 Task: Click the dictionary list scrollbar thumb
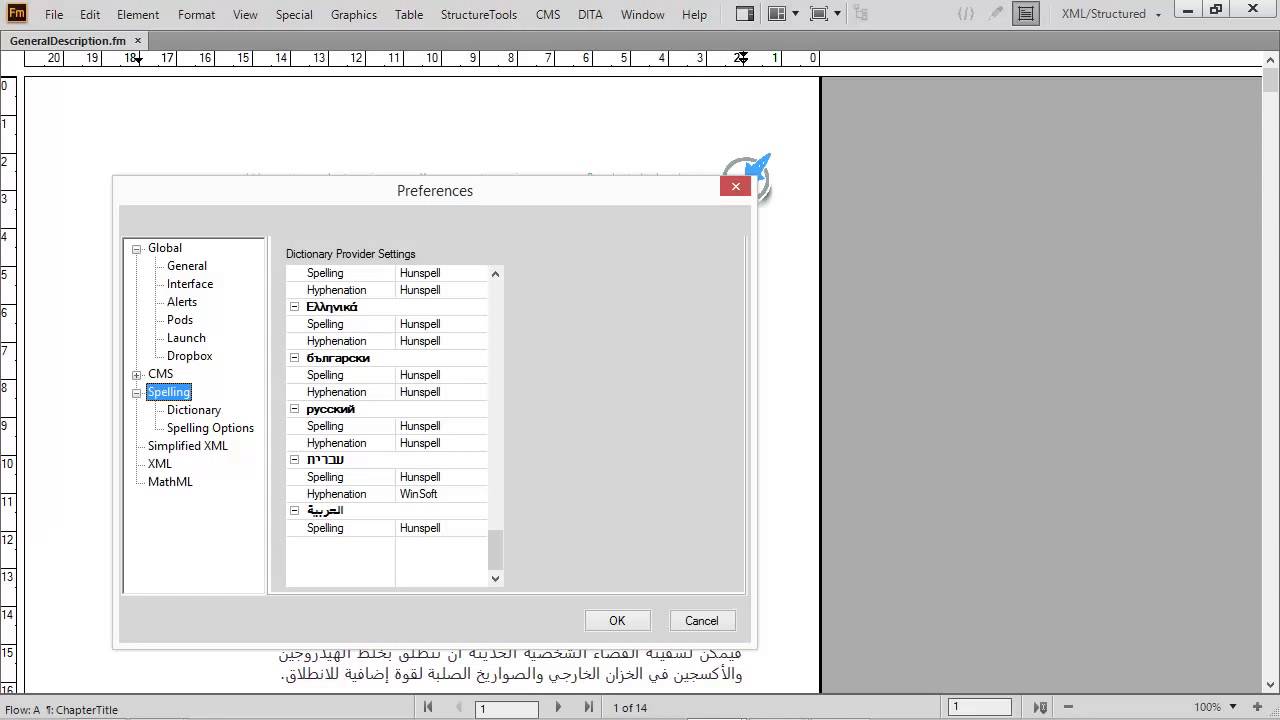(x=495, y=549)
